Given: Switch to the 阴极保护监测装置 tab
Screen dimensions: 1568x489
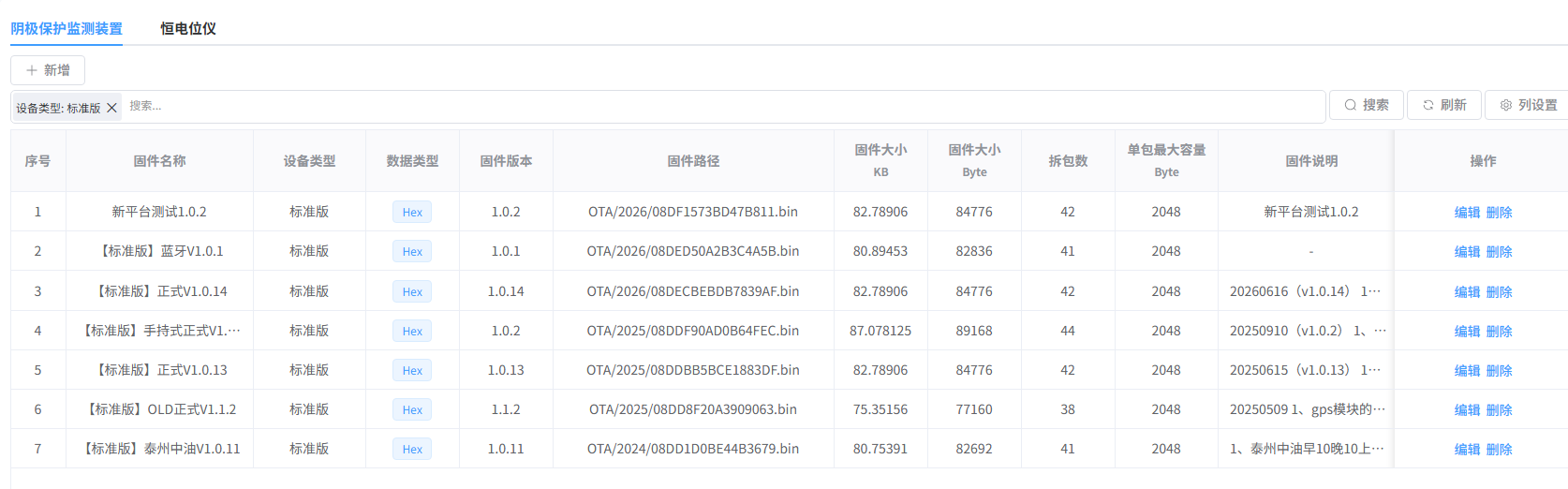Looking at the screenshot, I should click(67, 28).
